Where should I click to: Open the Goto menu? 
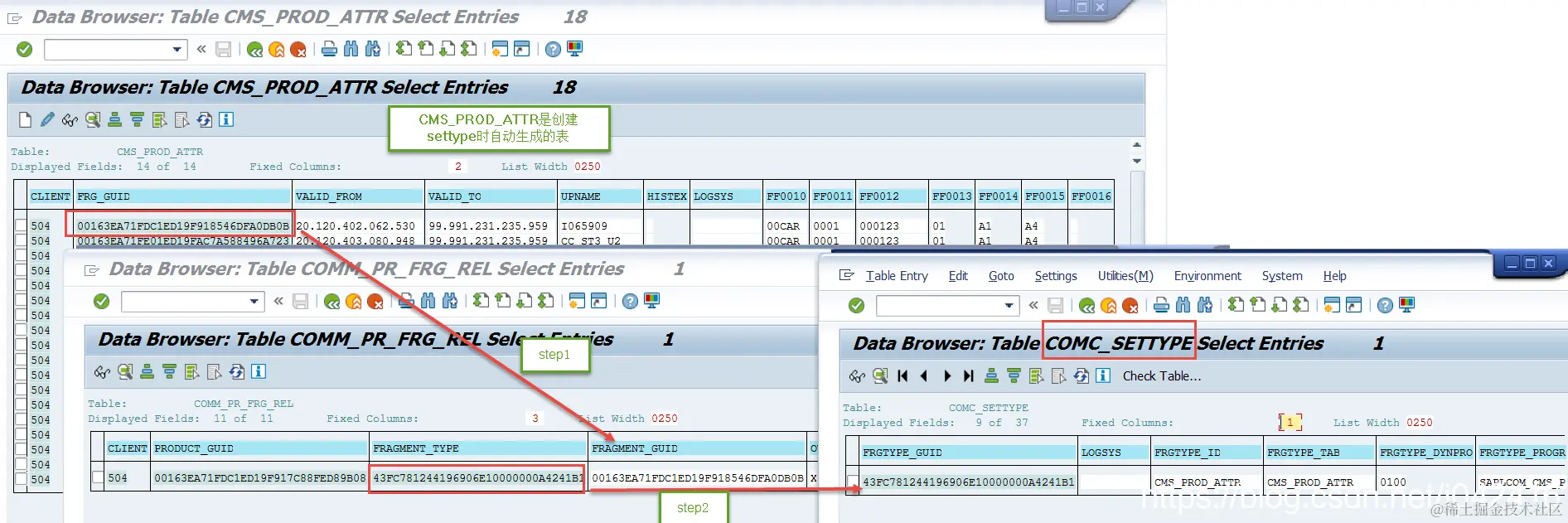coord(1001,276)
